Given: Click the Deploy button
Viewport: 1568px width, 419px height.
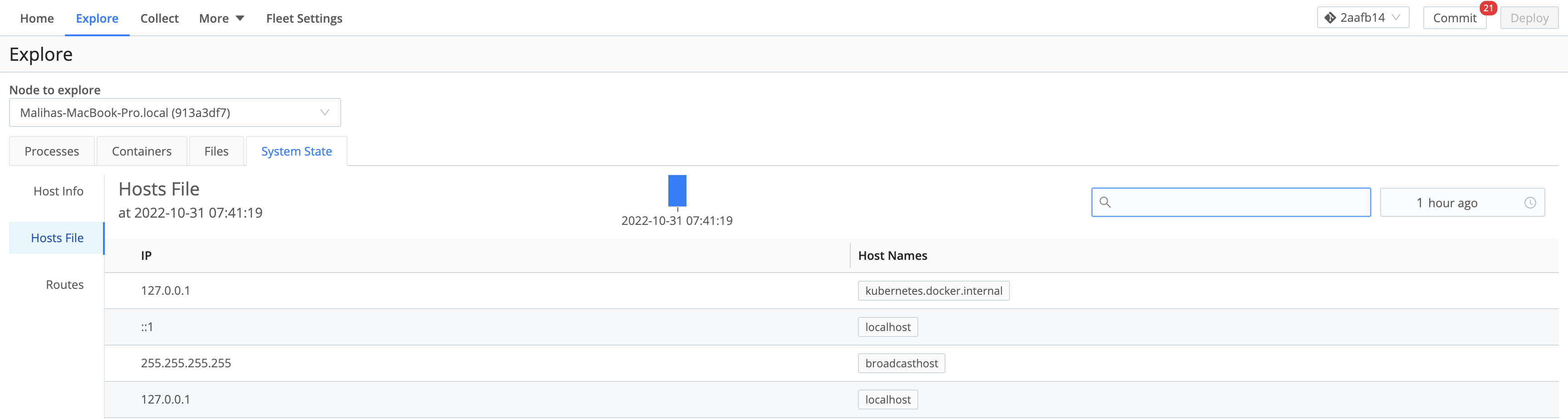Looking at the screenshot, I should (x=1529, y=18).
